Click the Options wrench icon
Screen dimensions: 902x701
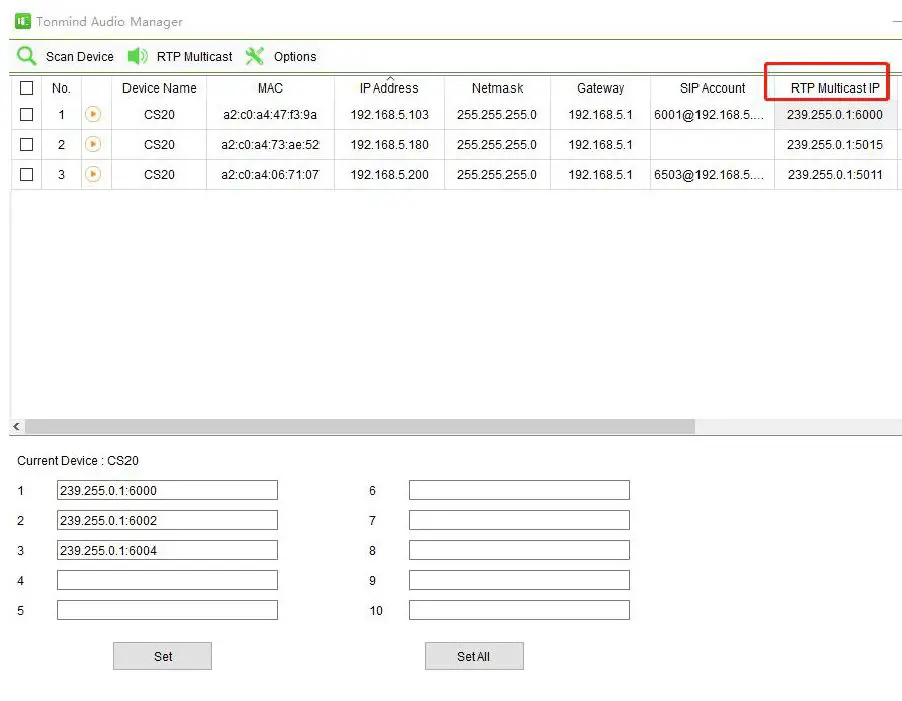pos(254,56)
